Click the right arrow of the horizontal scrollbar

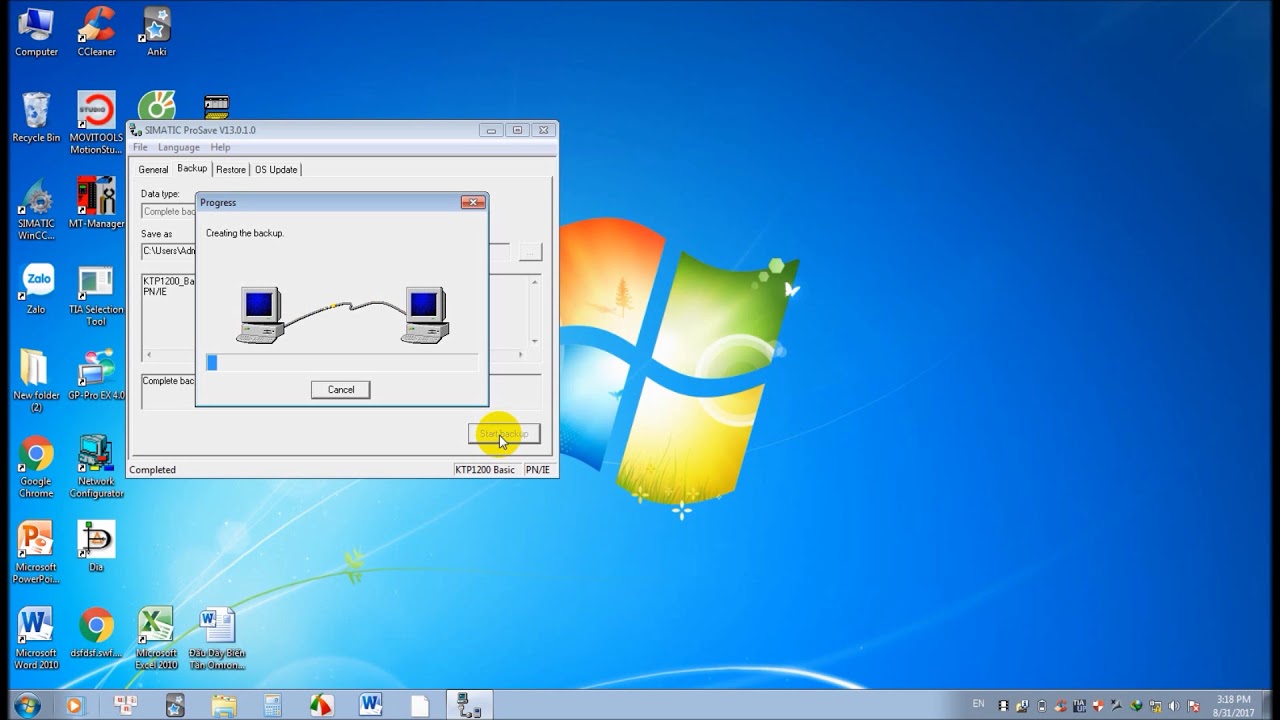click(520, 355)
